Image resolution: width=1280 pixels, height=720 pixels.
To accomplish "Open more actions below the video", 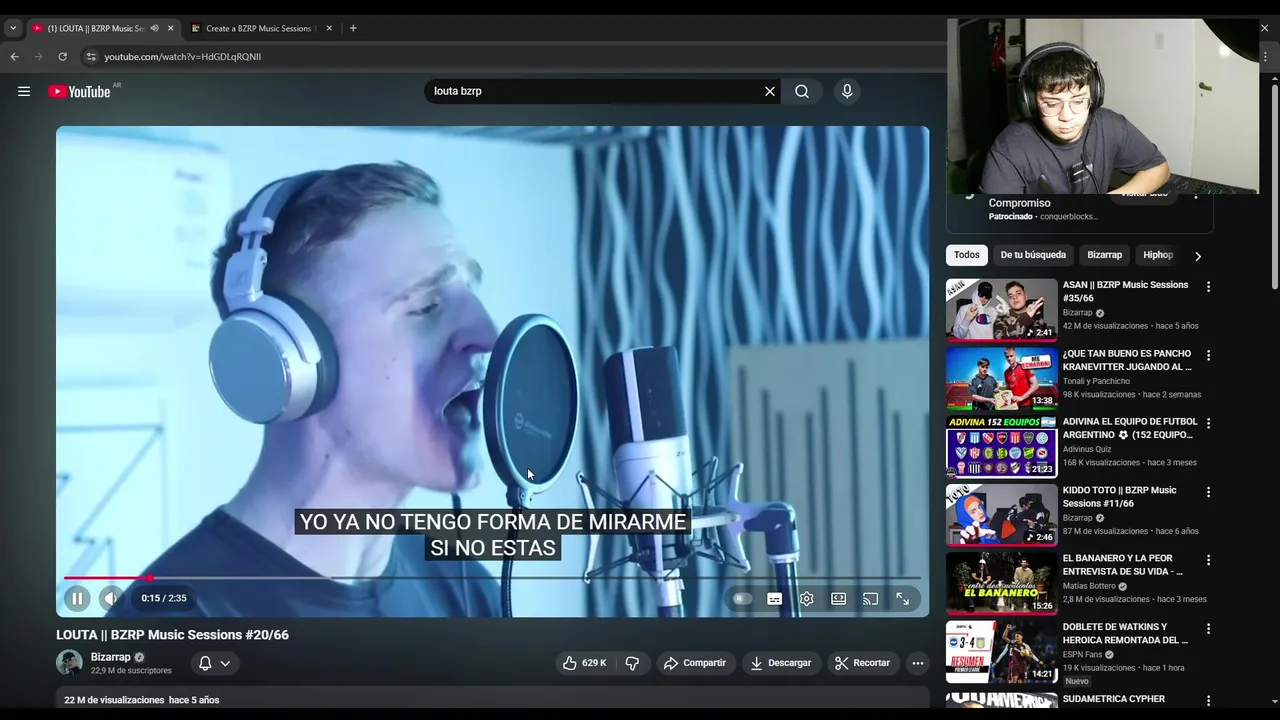I will pos(918,663).
